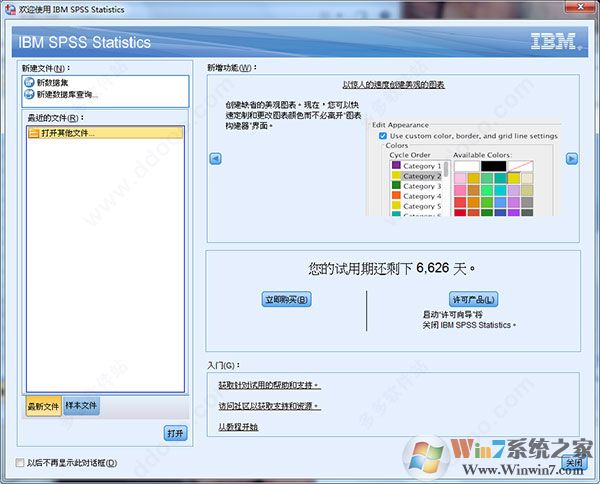
Task: Open the trial help and support link
Action: click(x=269, y=385)
